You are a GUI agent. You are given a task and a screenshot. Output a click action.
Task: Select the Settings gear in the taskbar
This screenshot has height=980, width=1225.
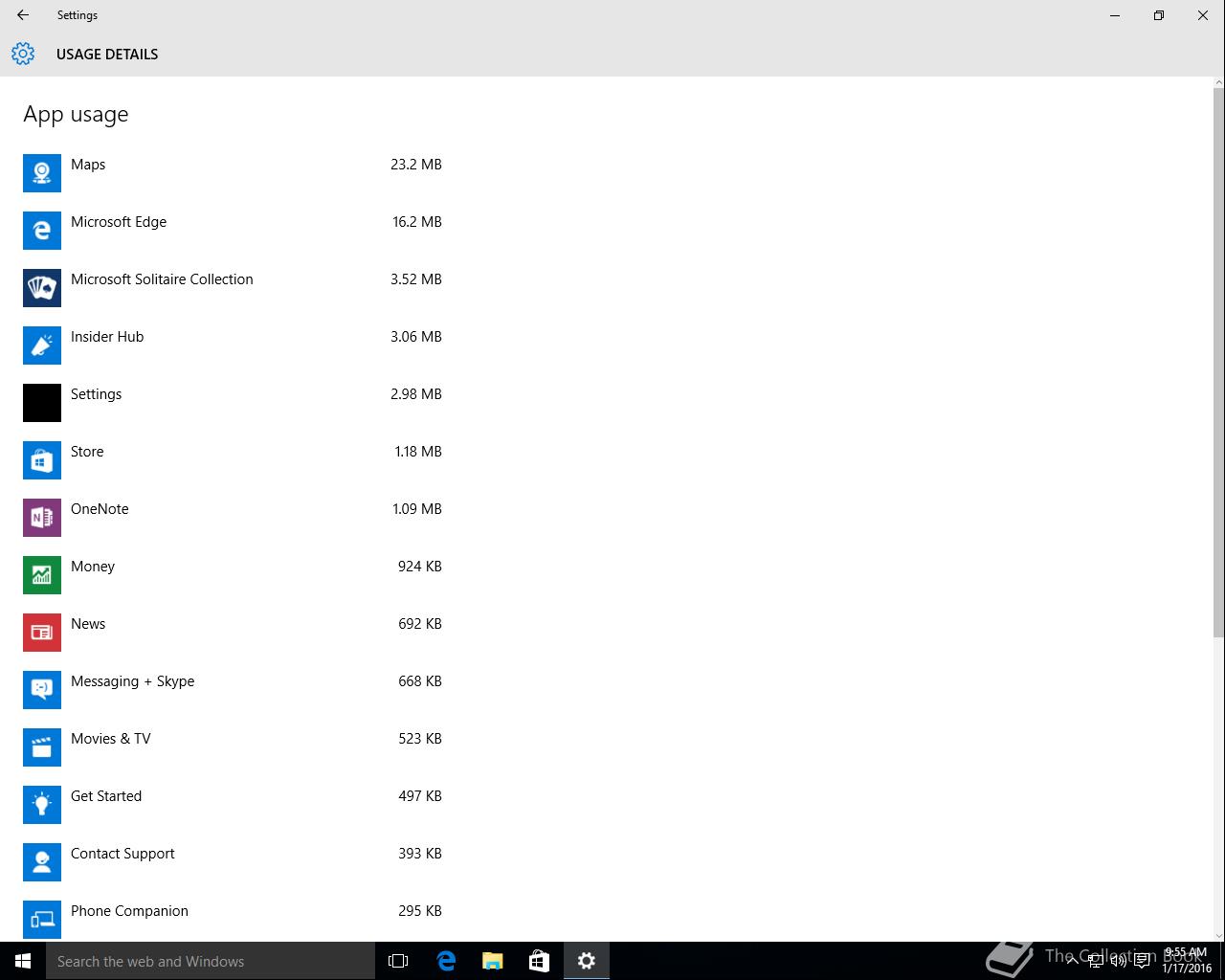pyautogui.click(x=587, y=961)
